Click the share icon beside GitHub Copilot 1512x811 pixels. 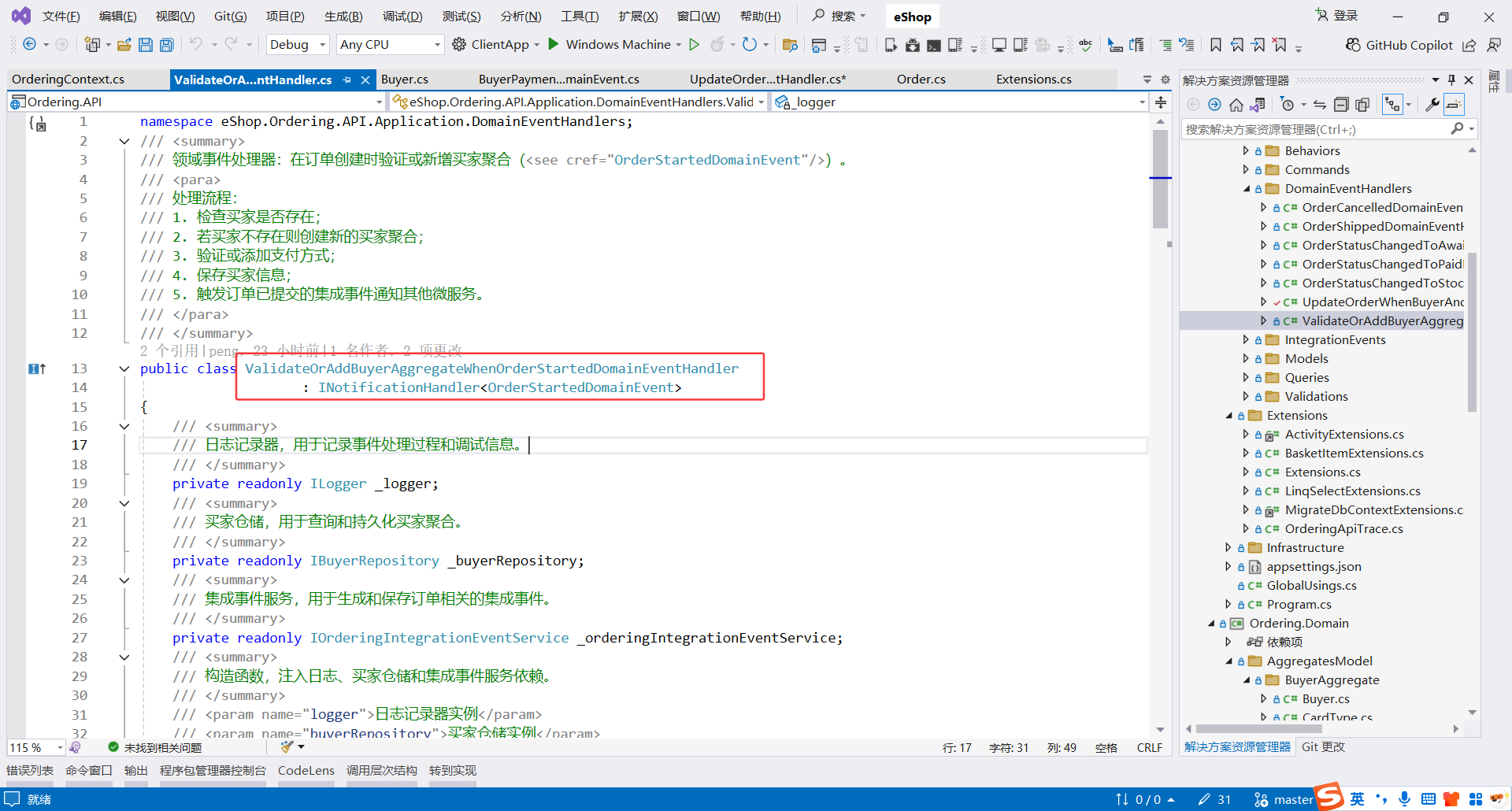pos(1469,45)
